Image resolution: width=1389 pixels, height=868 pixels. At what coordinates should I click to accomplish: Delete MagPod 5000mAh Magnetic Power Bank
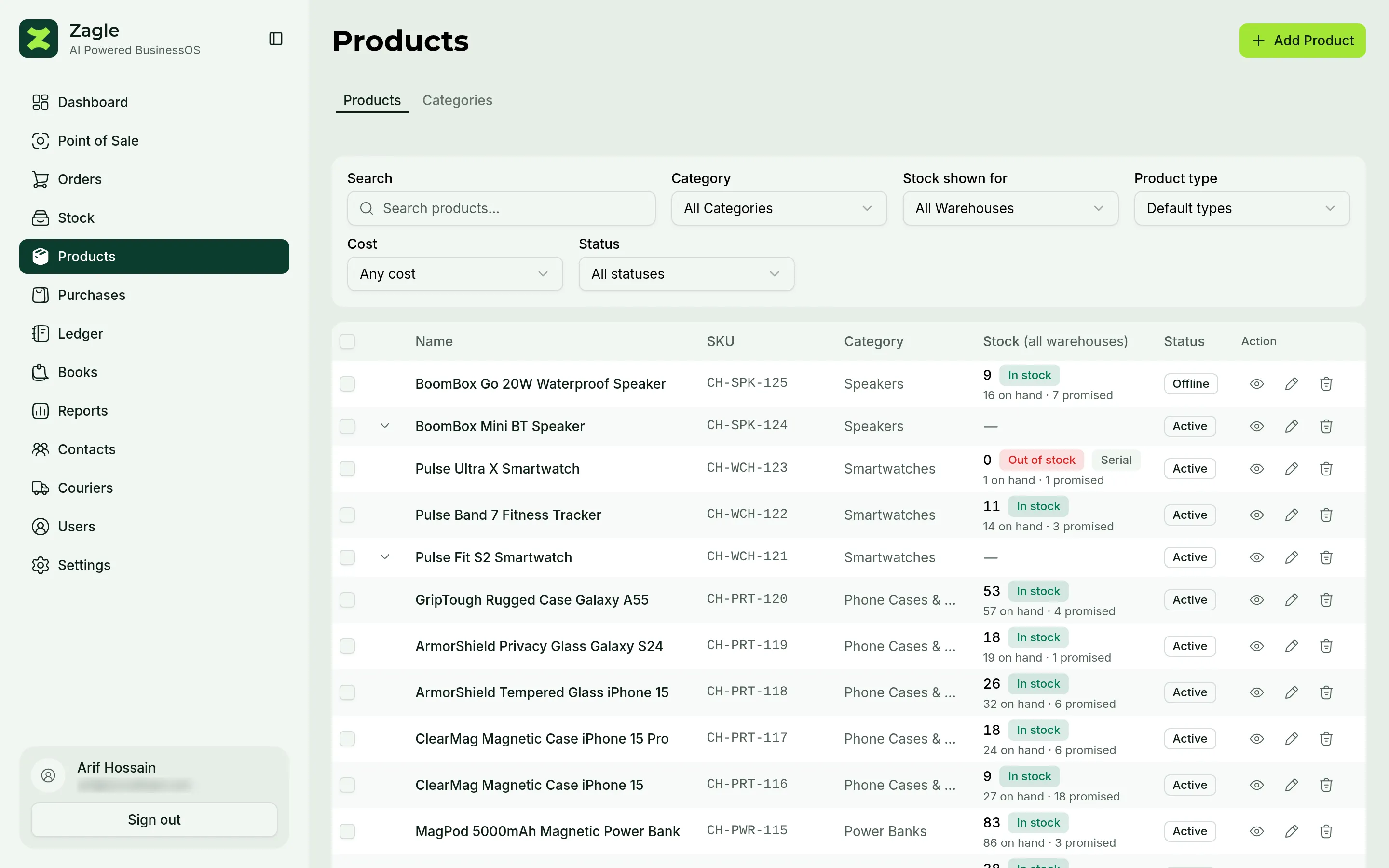(1326, 831)
